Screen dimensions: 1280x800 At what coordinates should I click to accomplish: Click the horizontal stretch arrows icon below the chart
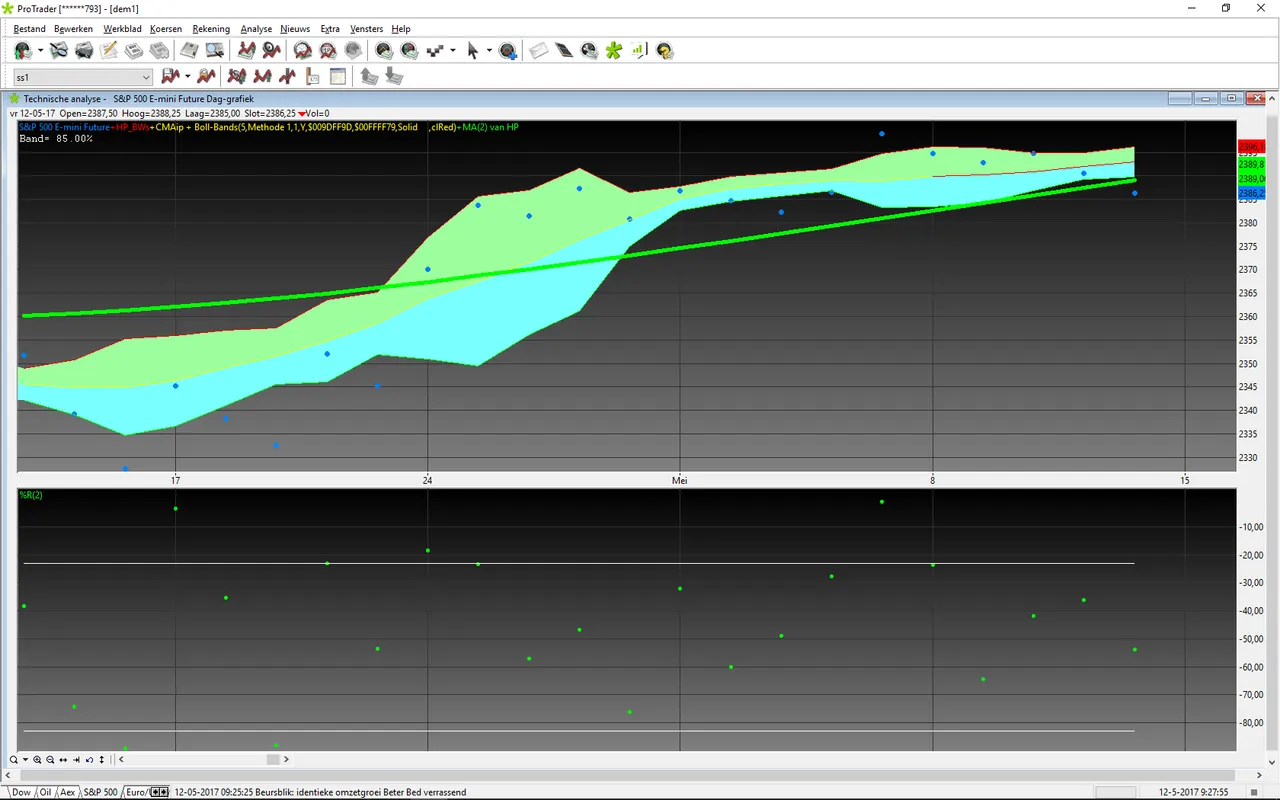click(63, 760)
